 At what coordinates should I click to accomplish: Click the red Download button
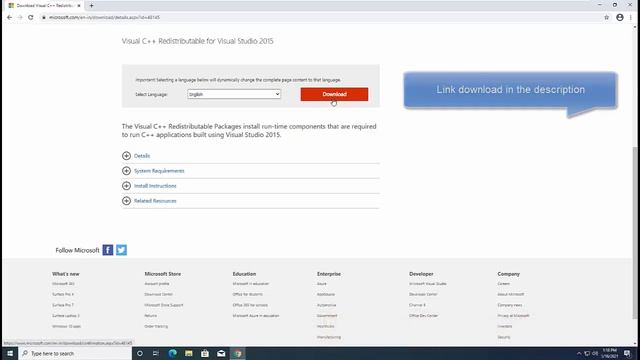tap(334, 94)
